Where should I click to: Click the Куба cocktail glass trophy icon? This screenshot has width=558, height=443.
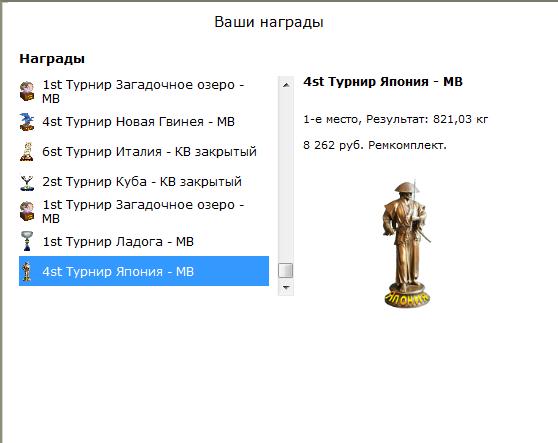[27, 182]
